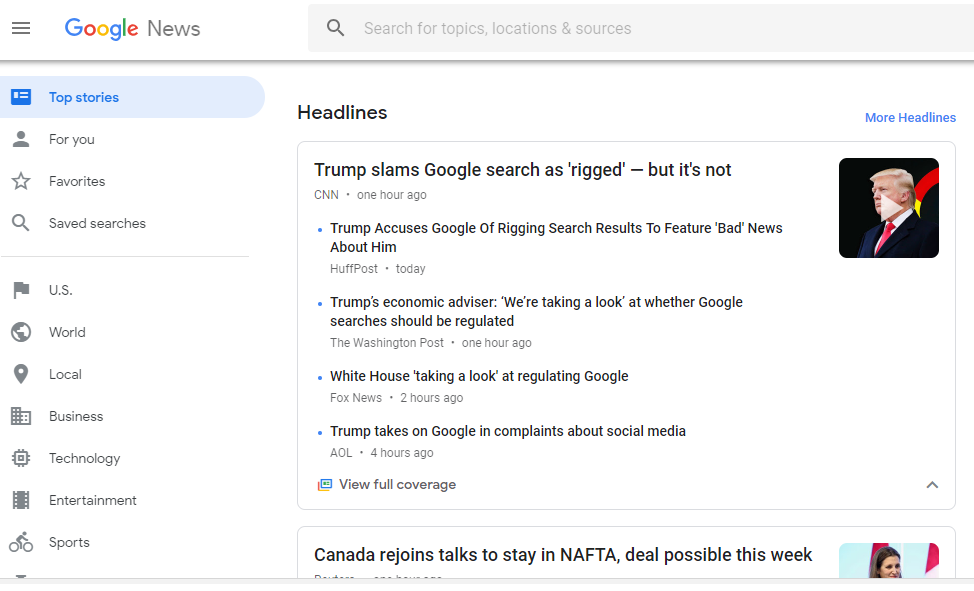Image resolution: width=974 pixels, height=591 pixels.
Task: Click the Google News logo
Action: (x=132, y=29)
